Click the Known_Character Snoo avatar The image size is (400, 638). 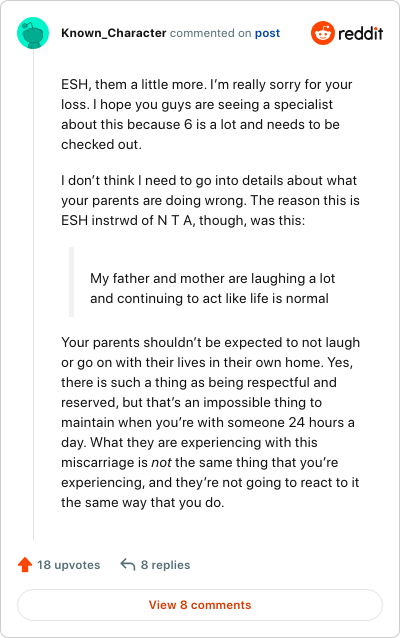(33, 33)
